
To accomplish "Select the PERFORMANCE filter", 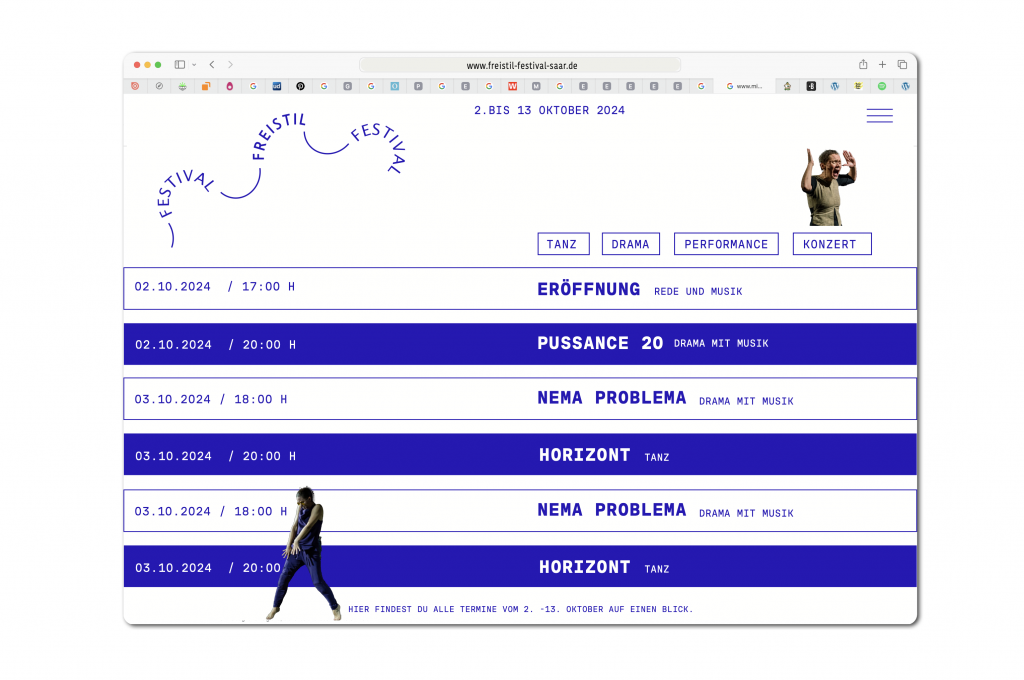I will pos(726,244).
